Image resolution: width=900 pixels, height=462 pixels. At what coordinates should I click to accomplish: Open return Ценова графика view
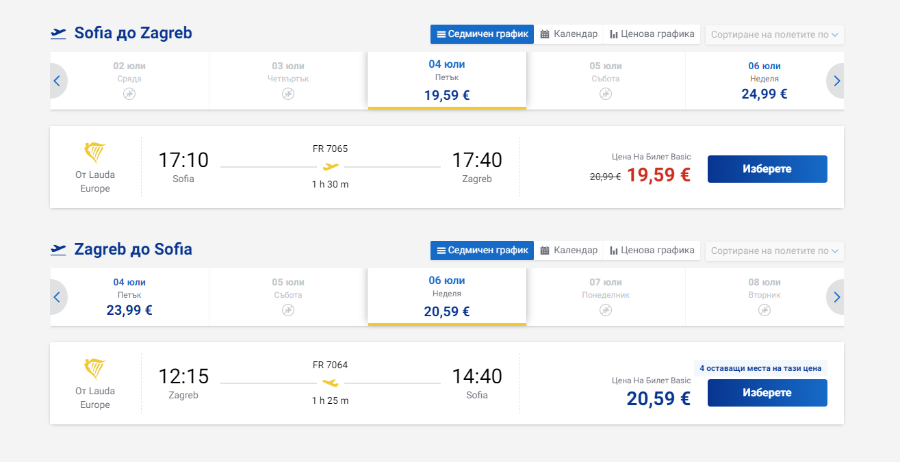point(652,250)
